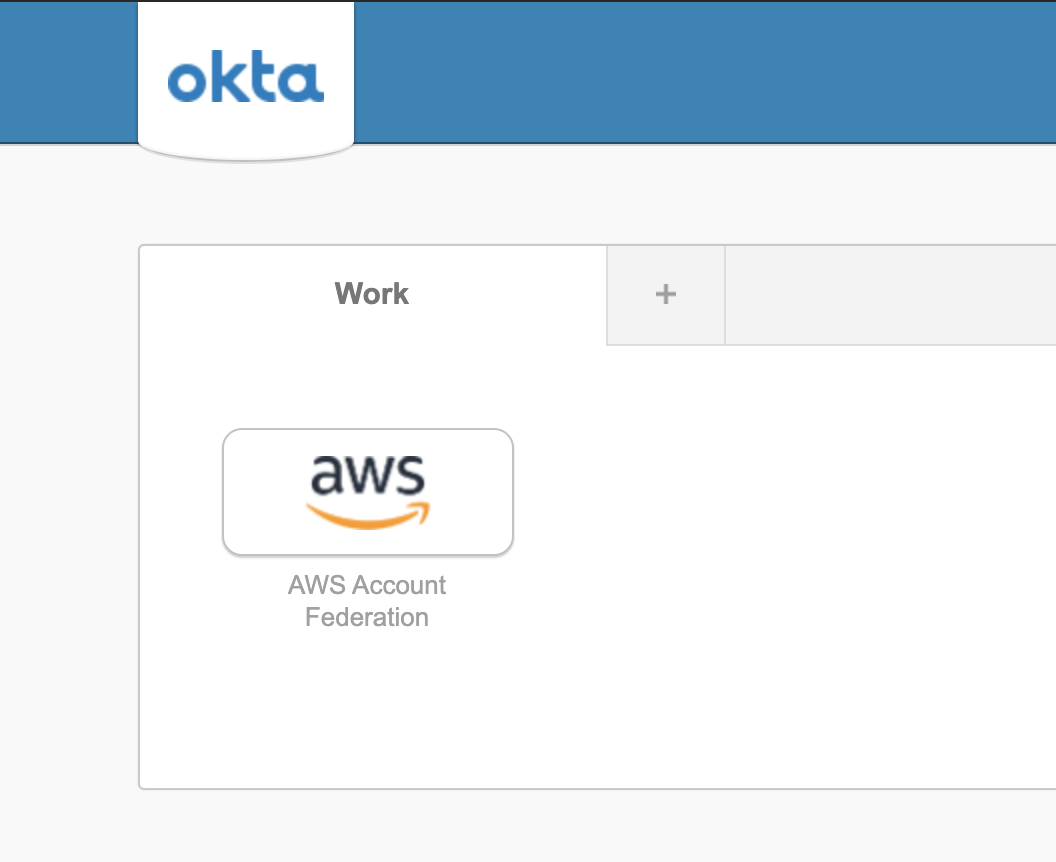Click the plus icon to add a tab
This screenshot has height=862, width=1056.
665,294
